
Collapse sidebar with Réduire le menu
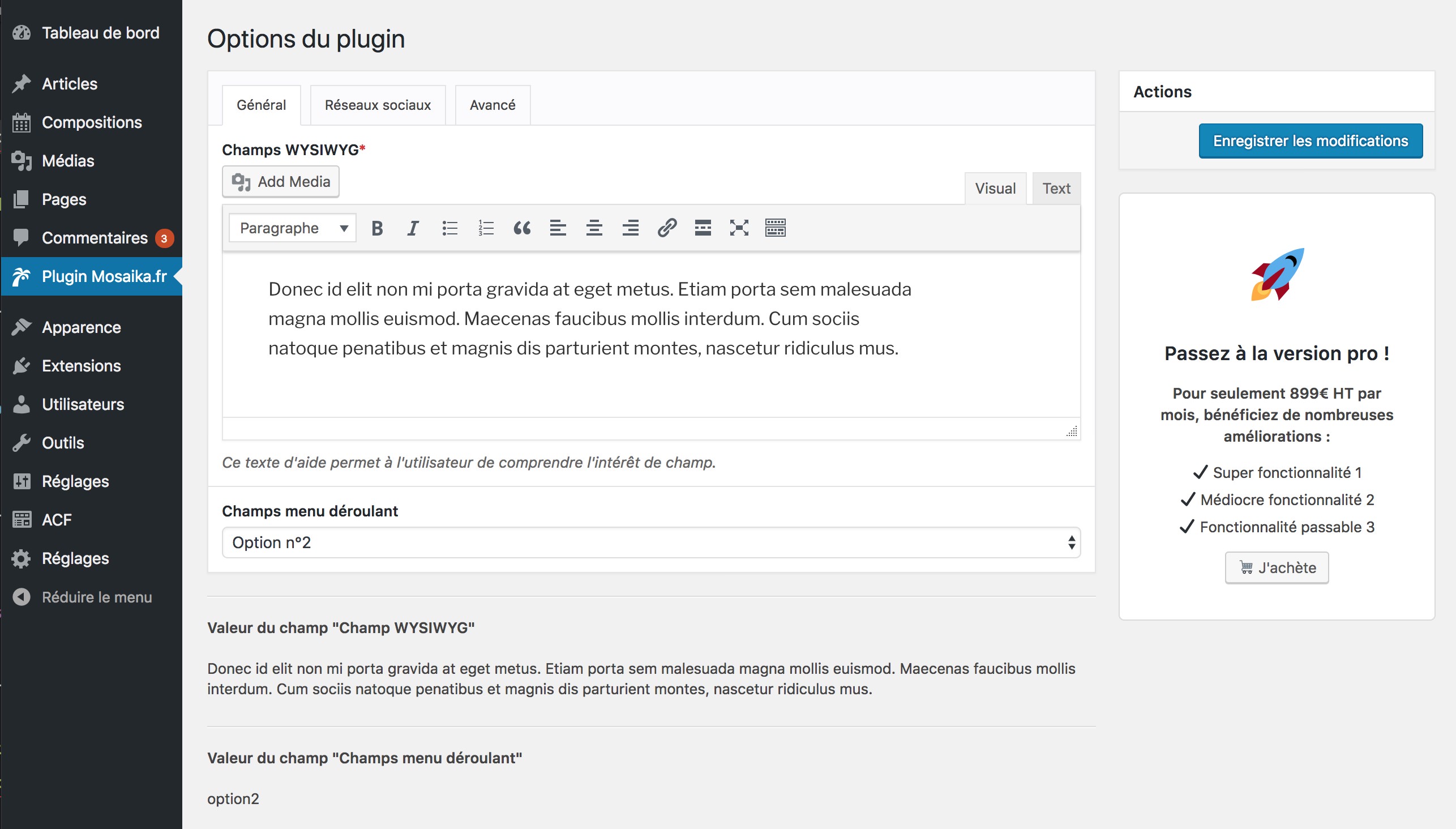point(96,597)
